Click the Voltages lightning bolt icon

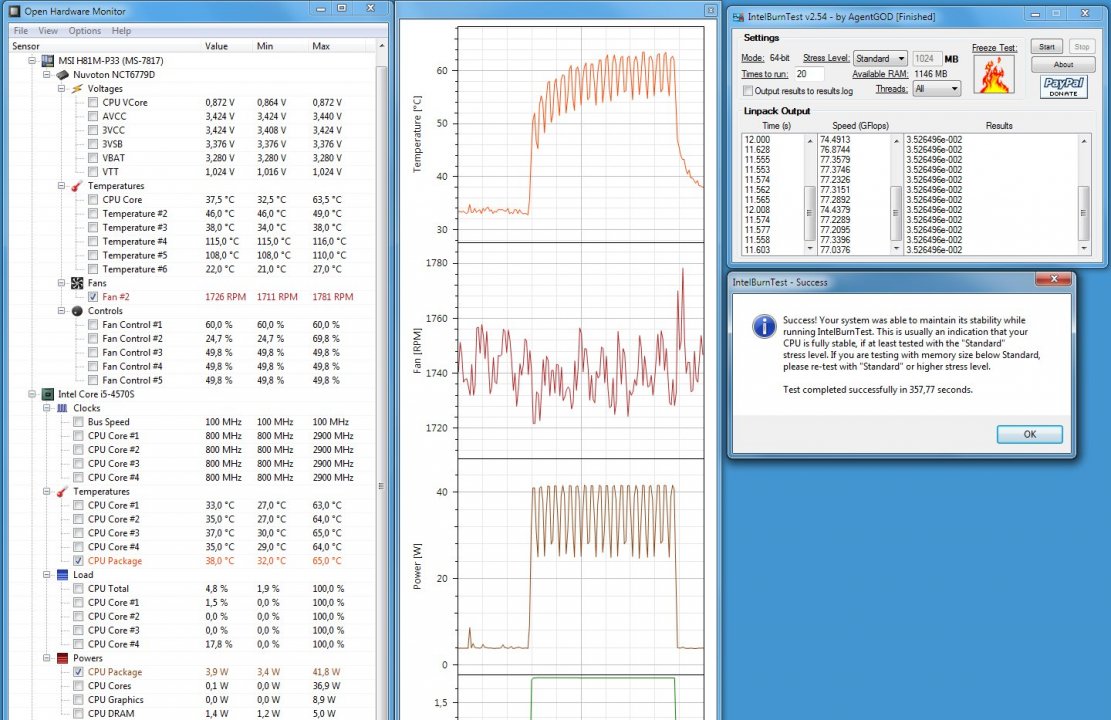(x=76, y=88)
